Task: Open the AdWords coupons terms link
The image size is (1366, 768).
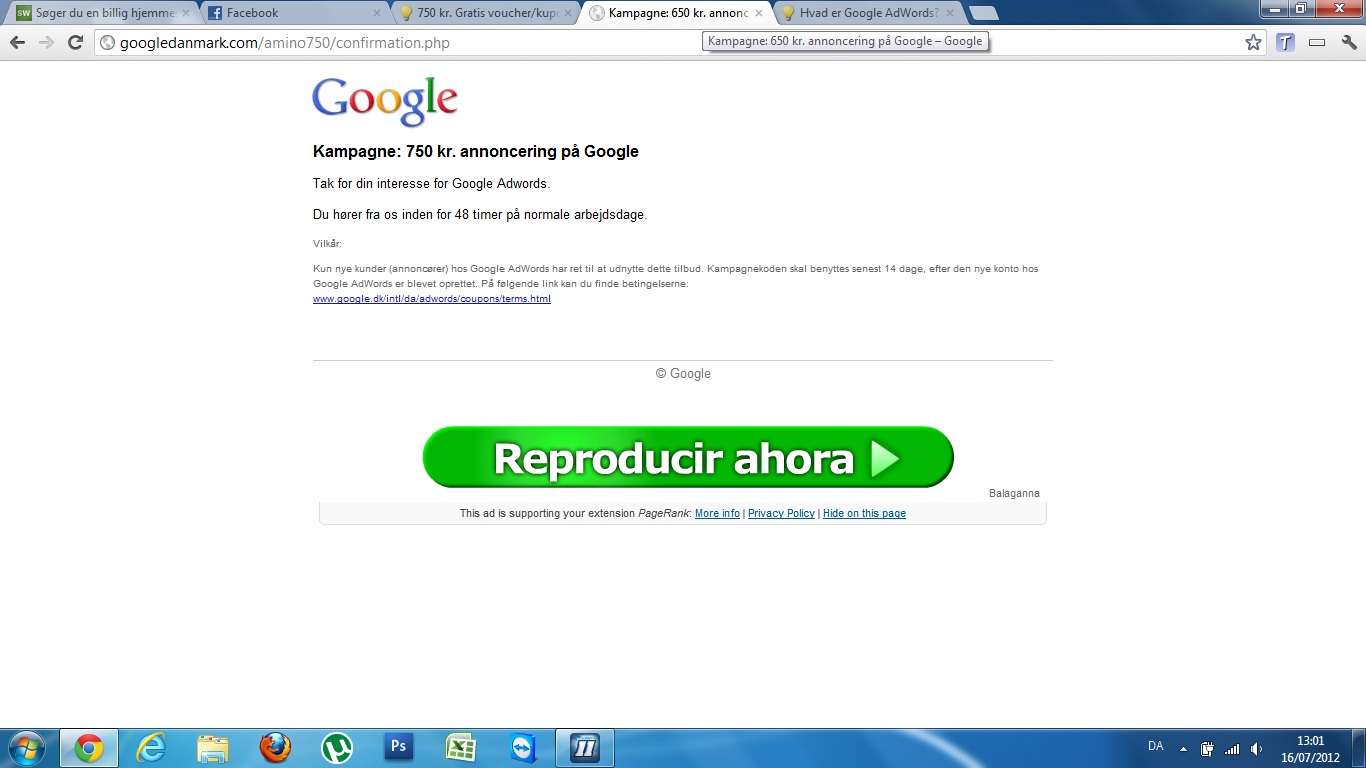Action: pos(432,299)
